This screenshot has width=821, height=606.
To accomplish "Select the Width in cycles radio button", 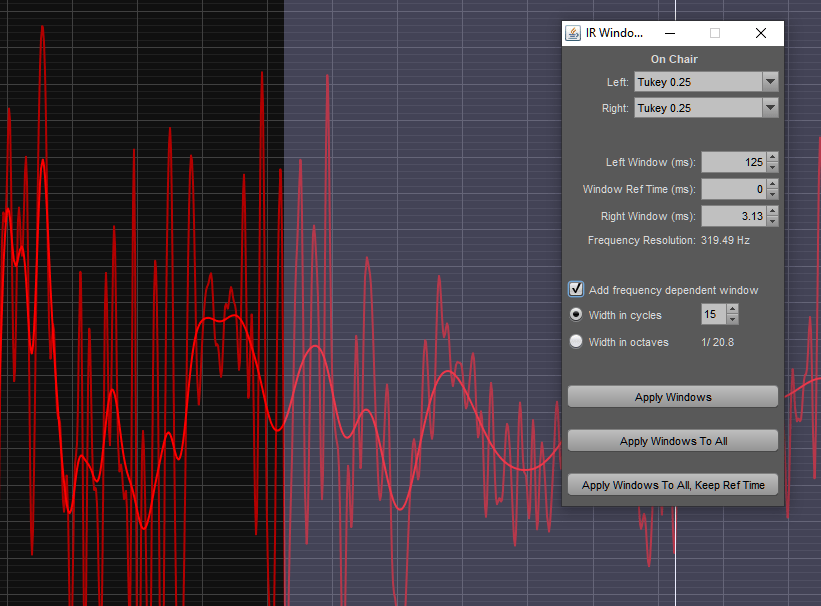I will pyautogui.click(x=576, y=314).
